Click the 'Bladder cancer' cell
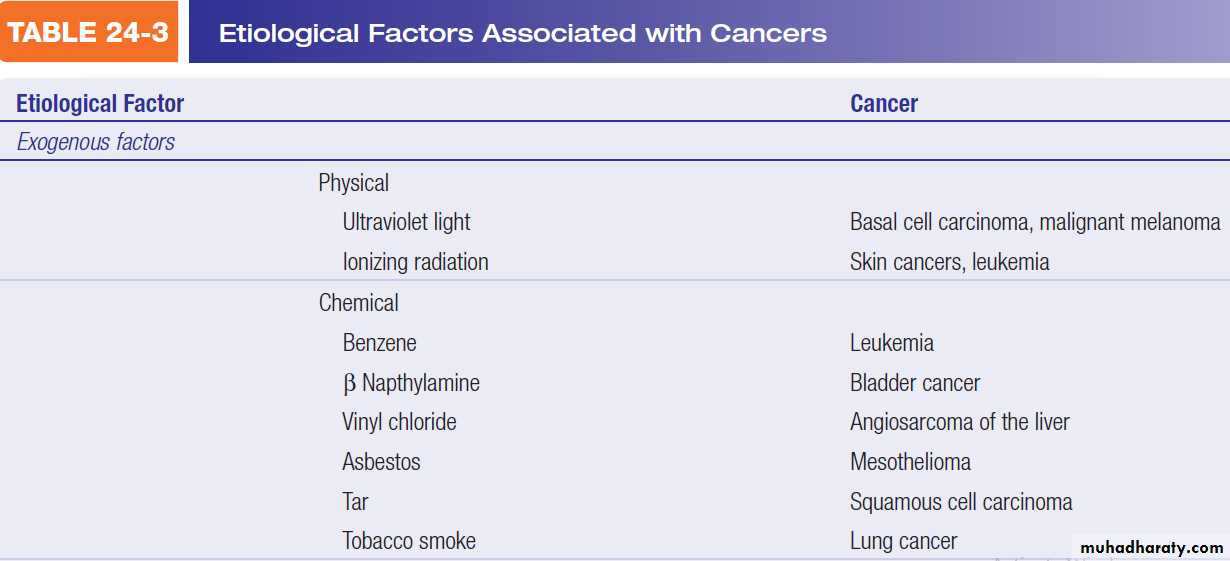Image resolution: width=1230 pixels, height=561 pixels. (914, 382)
